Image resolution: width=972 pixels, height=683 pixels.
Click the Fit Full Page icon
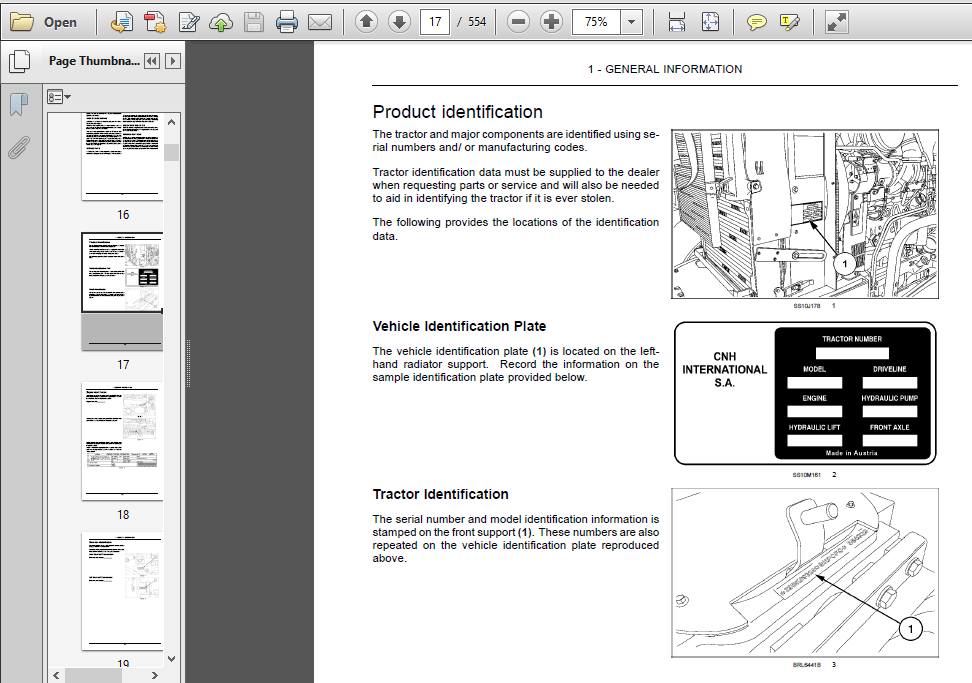[x=710, y=22]
